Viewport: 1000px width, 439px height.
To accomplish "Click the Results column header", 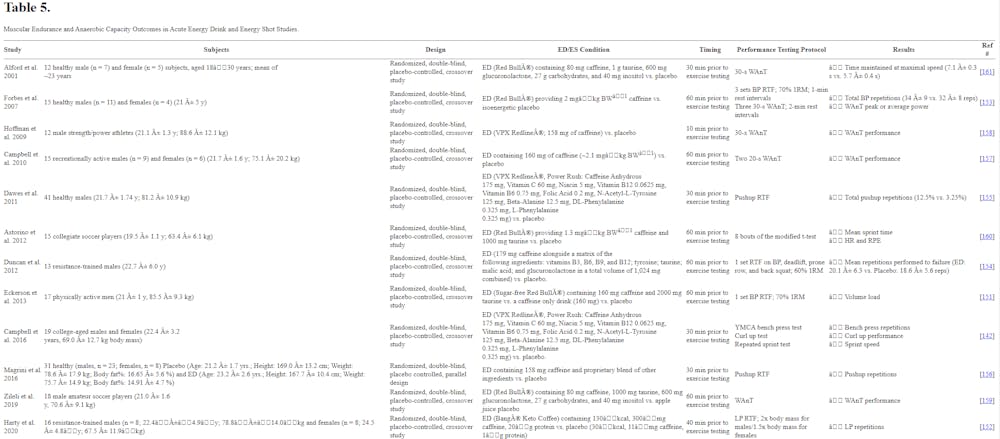I will (903, 49).
